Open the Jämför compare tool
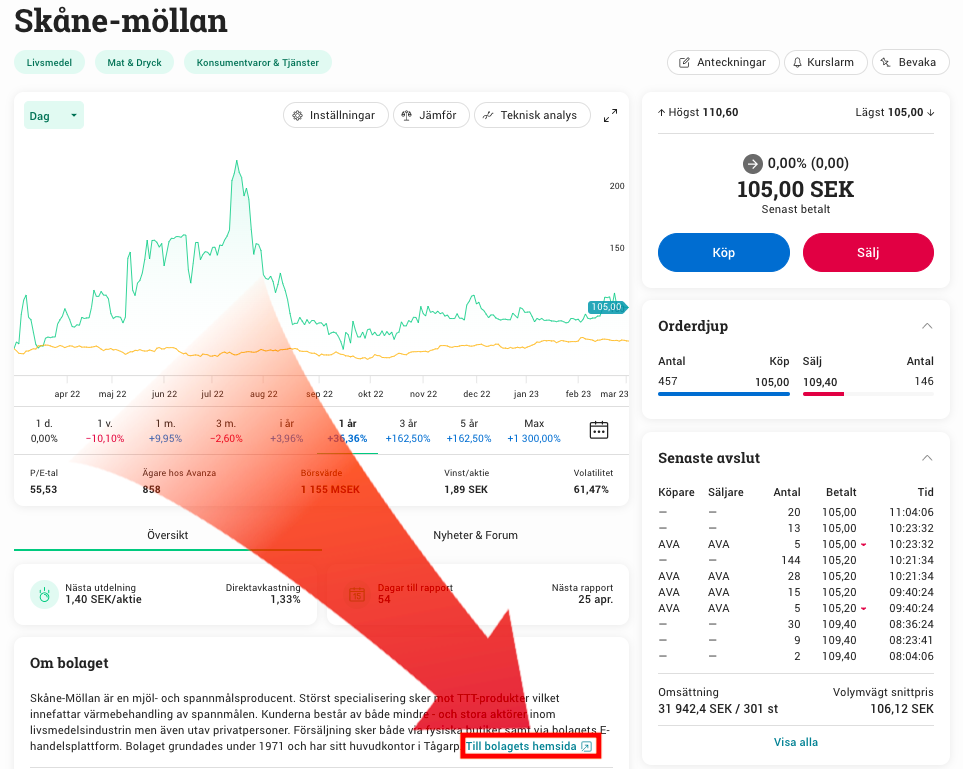The image size is (963, 769). (430, 115)
